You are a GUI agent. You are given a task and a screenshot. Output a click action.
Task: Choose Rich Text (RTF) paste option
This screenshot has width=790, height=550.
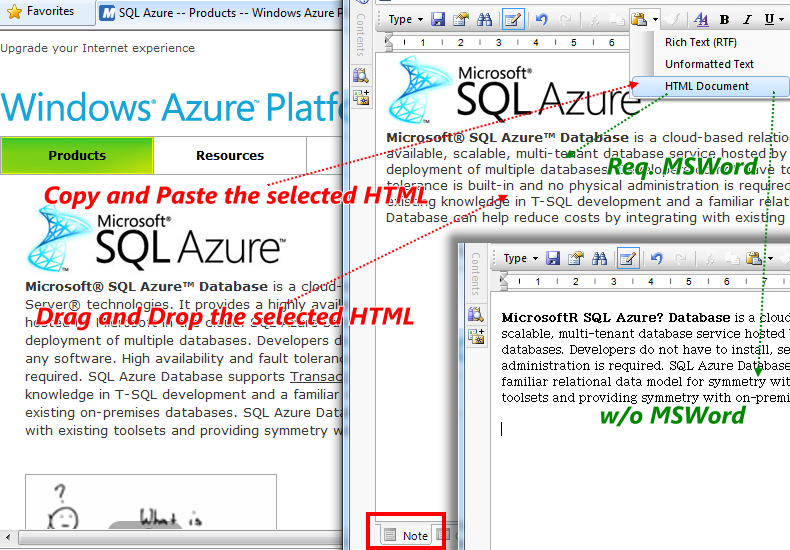(700, 42)
